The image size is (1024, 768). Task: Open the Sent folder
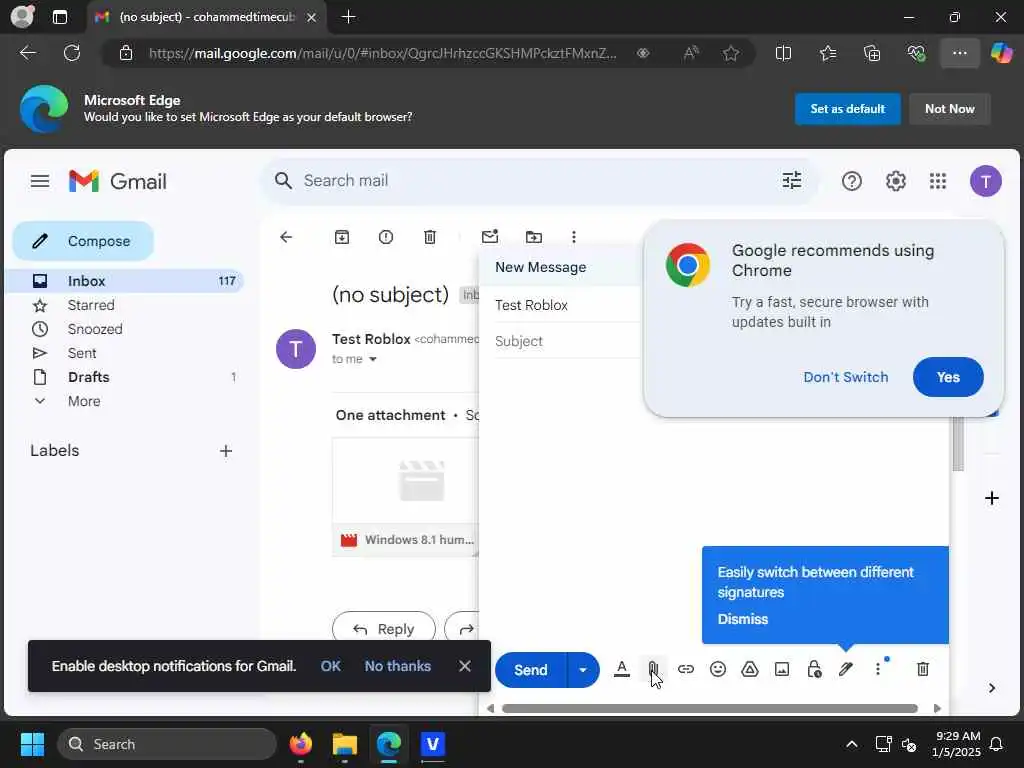pyautogui.click(x=124, y=353)
